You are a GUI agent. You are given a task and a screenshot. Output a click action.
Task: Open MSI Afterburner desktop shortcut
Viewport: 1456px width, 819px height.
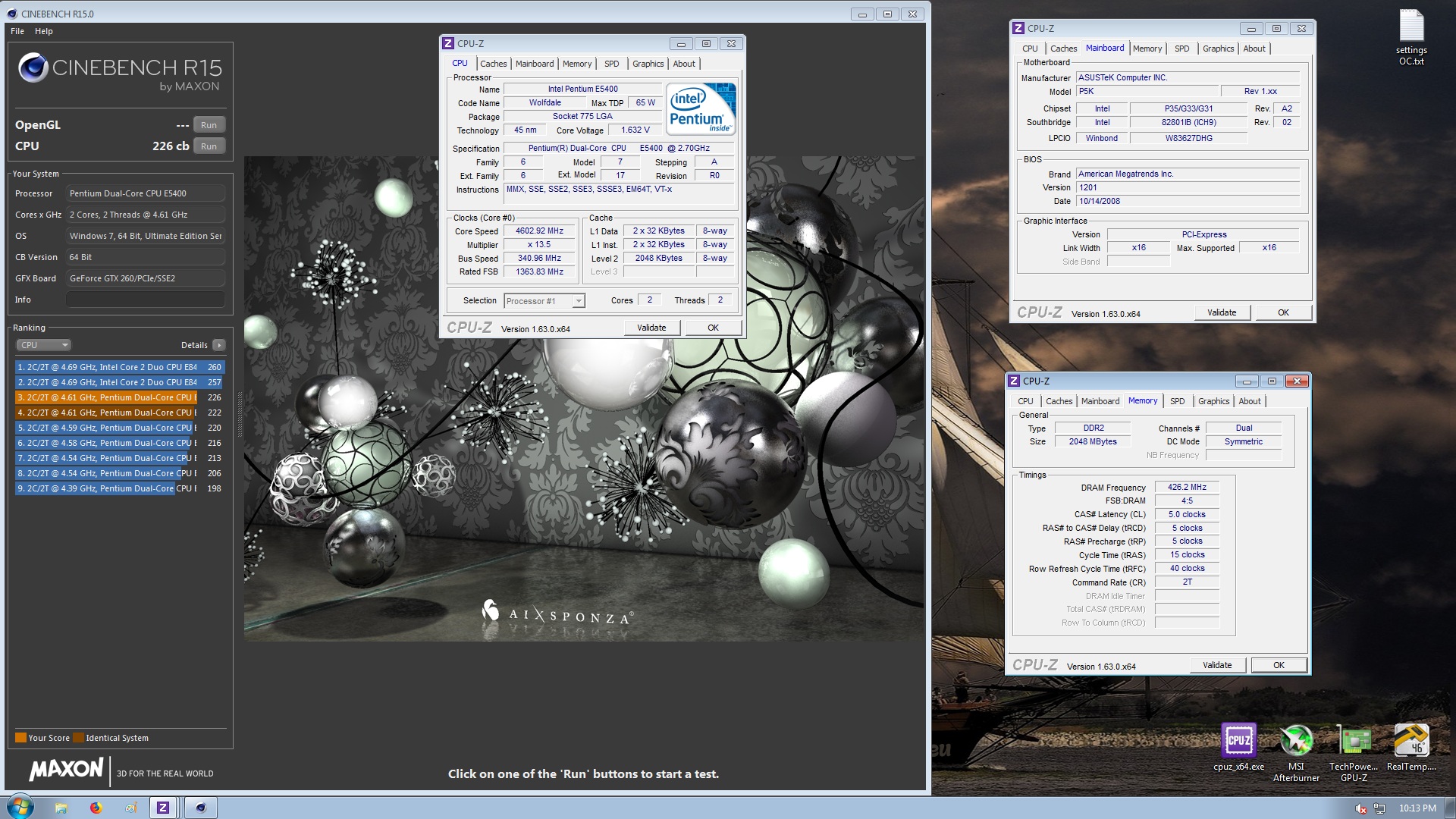pyautogui.click(x=1296, y=752)
